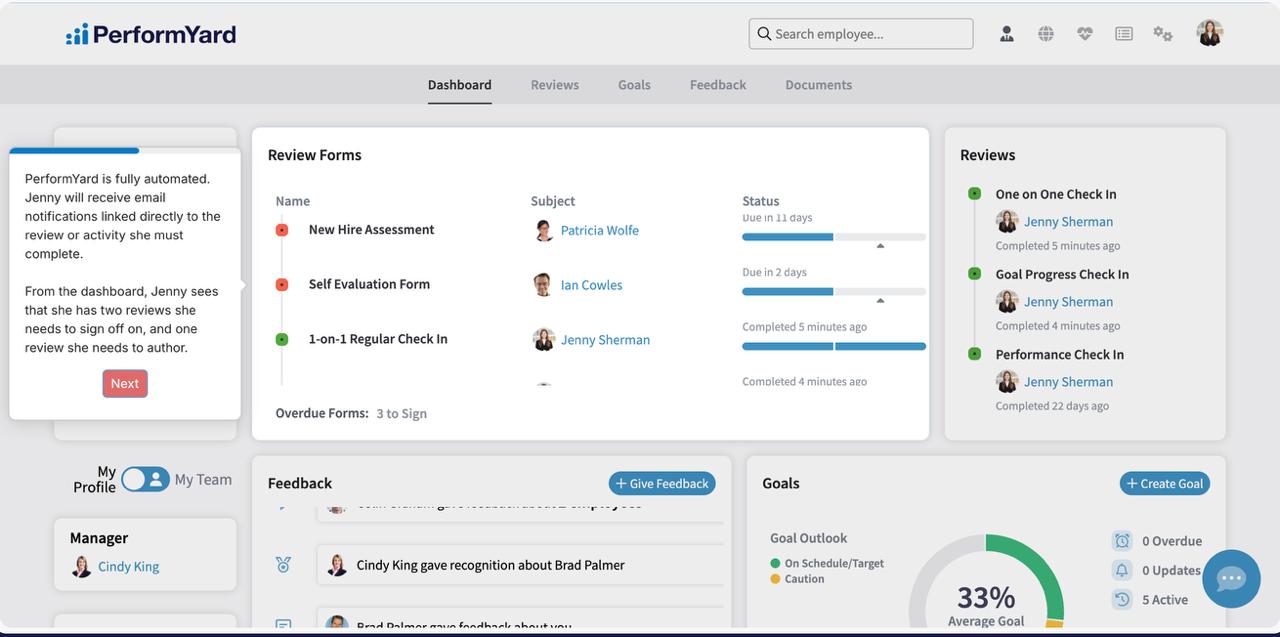Click the Self Evaluation Form progress bar

[x=834, y=292]
